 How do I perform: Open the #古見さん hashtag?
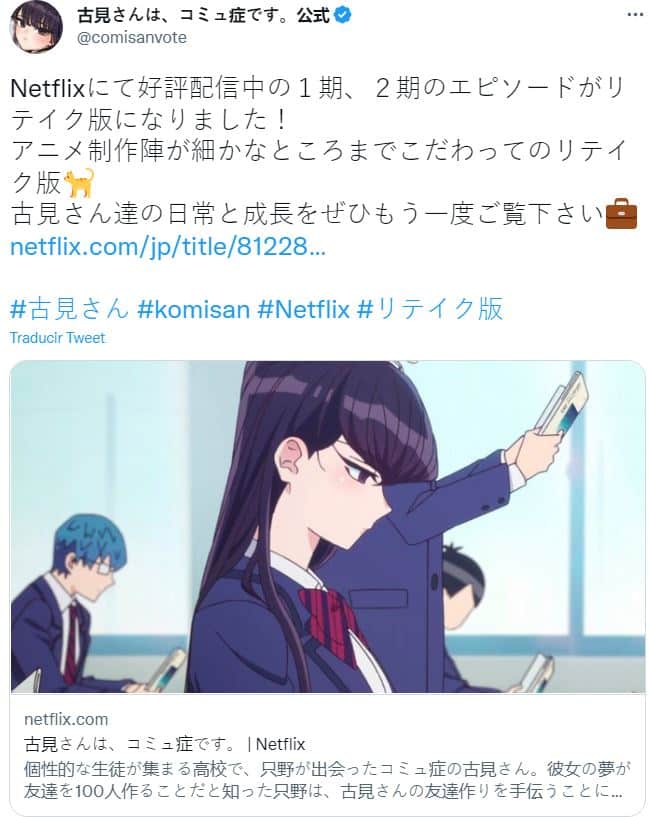[69, 308]
